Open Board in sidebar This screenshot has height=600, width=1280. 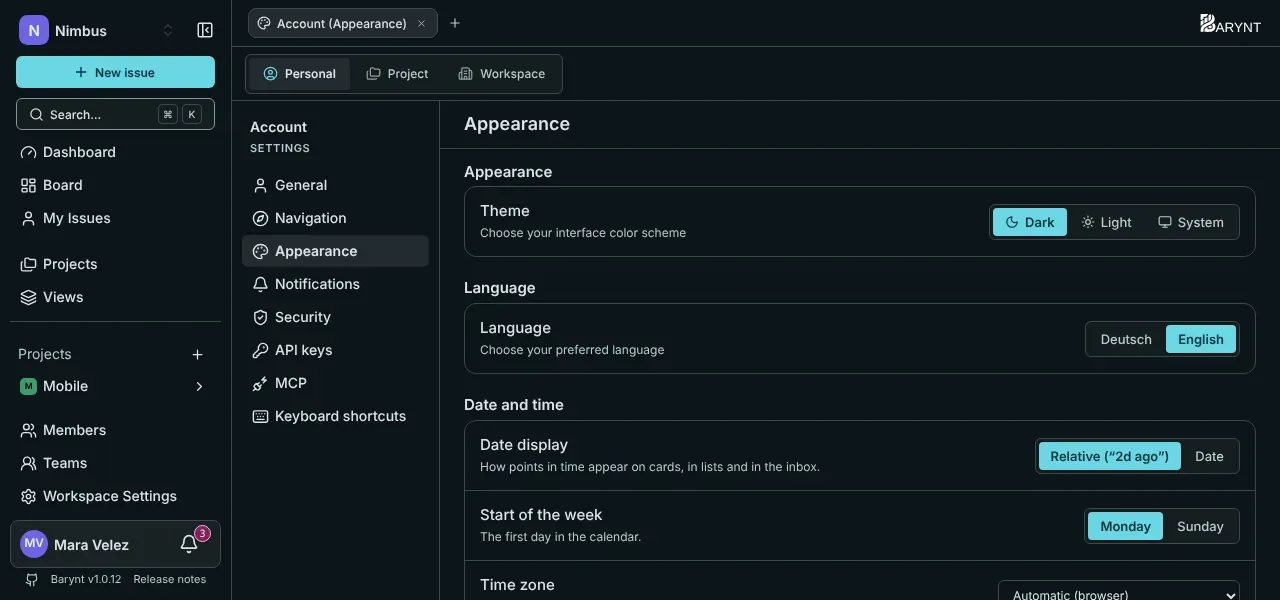(115, 185)
